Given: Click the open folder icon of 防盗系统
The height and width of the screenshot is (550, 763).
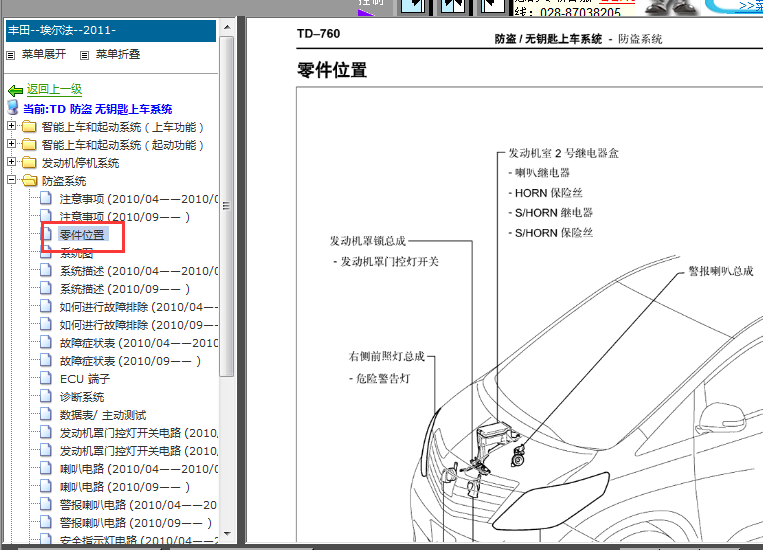Looking at the screenshot, I should [x=30, y=181].
